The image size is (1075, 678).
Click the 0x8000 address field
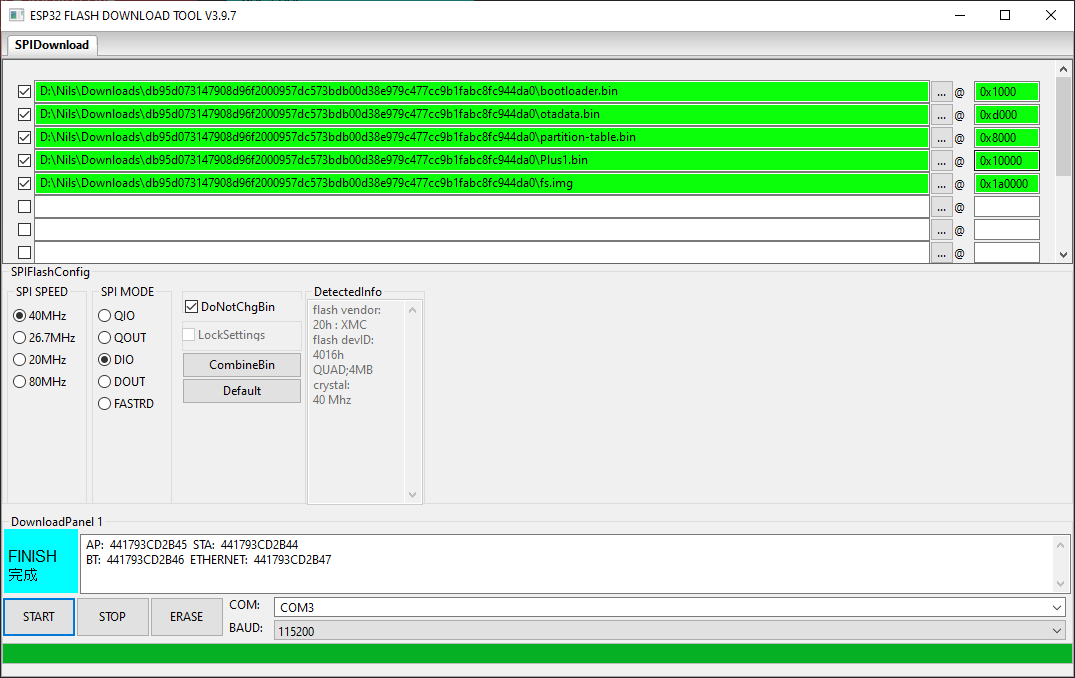[1006, 138]
